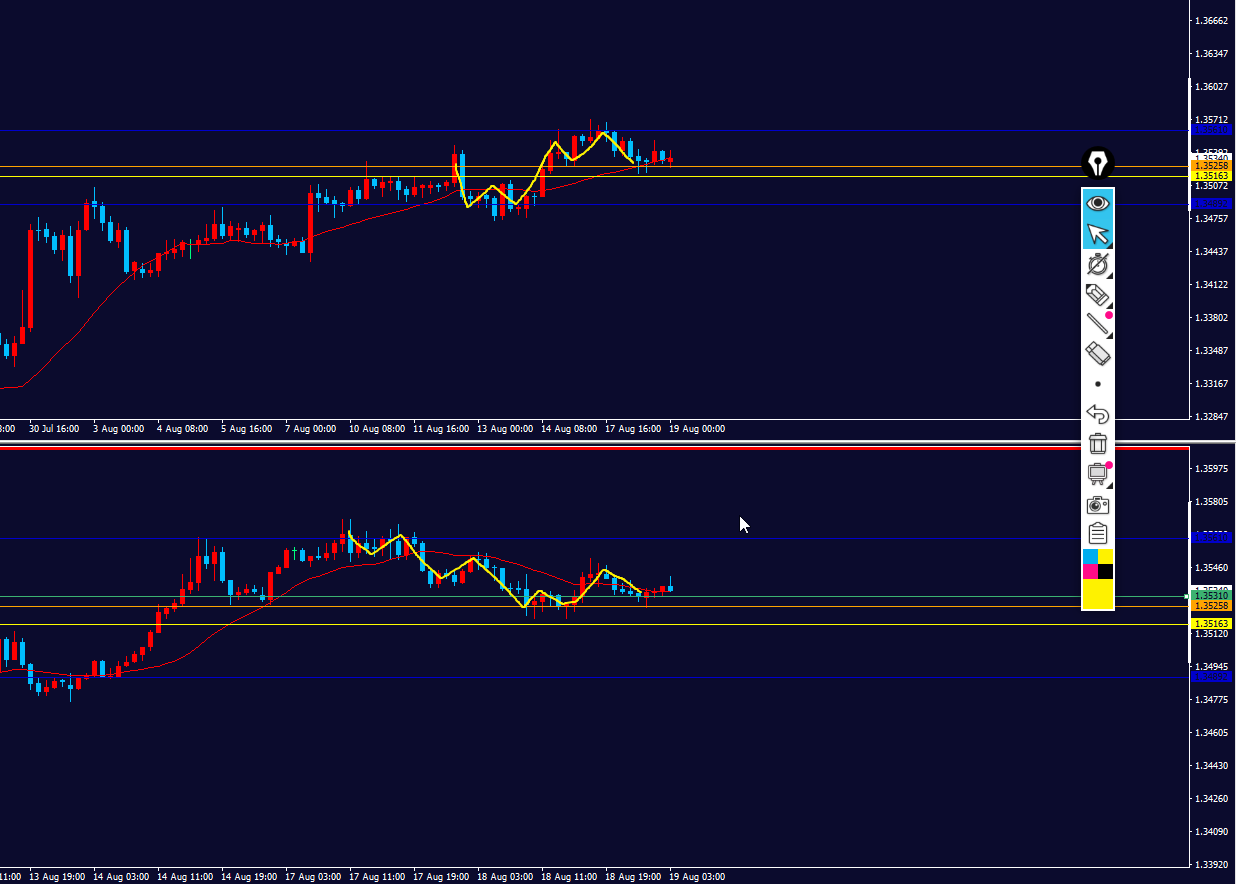Viewport: 1236px width, 884px height.
Task: Click the 1.35460 price on lower axis
Action: point(1212,567)
